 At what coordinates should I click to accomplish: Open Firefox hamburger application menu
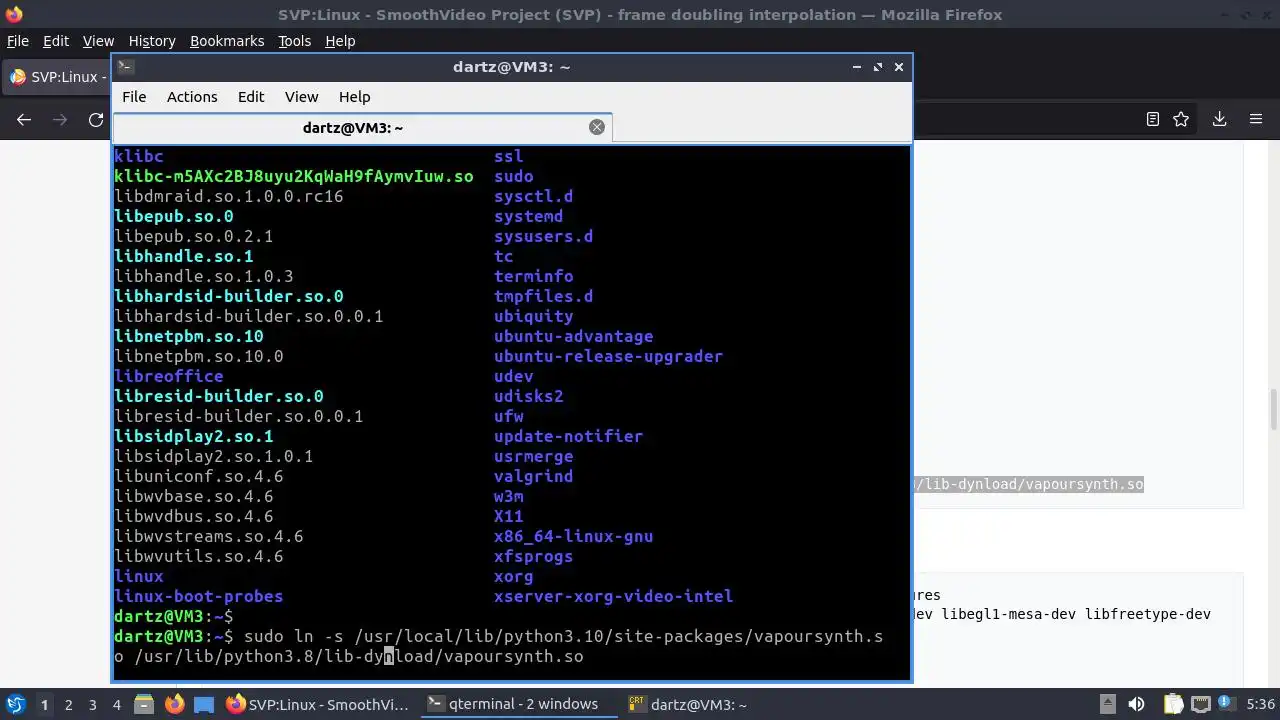[x=1256, y=119]
